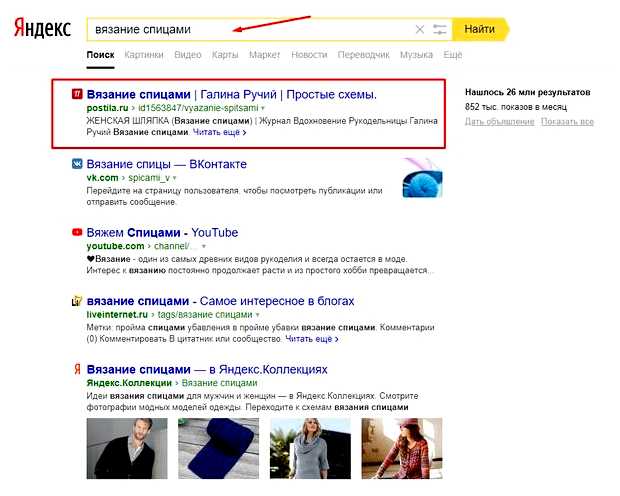The width and height of the screenshot is (620, 496).
Task: Clear the search query with the X icon
Action: click(420, 29)
